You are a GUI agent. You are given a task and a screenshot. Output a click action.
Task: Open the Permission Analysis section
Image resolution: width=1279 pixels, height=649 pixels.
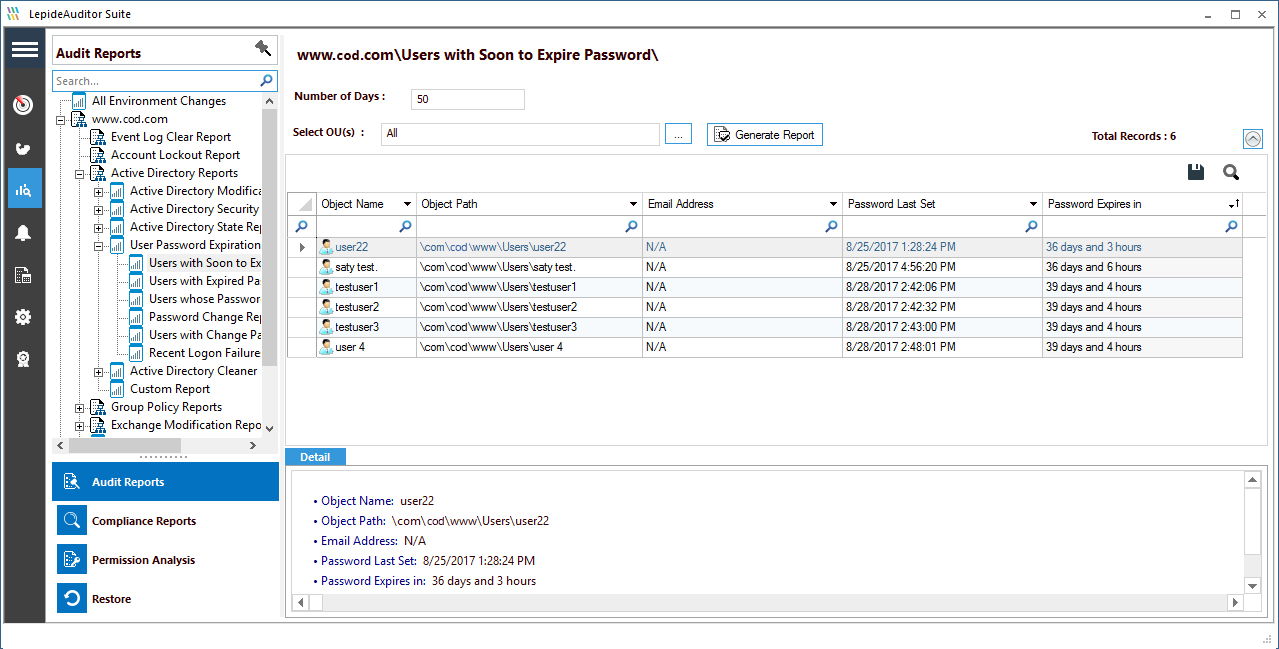point(165,560)
